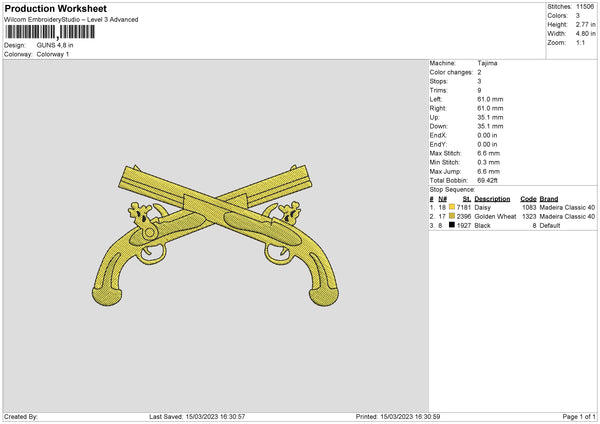Click the 'St.' column header
Image resolution: width=600 pixels, height=424 pixels.
[466, 199]
